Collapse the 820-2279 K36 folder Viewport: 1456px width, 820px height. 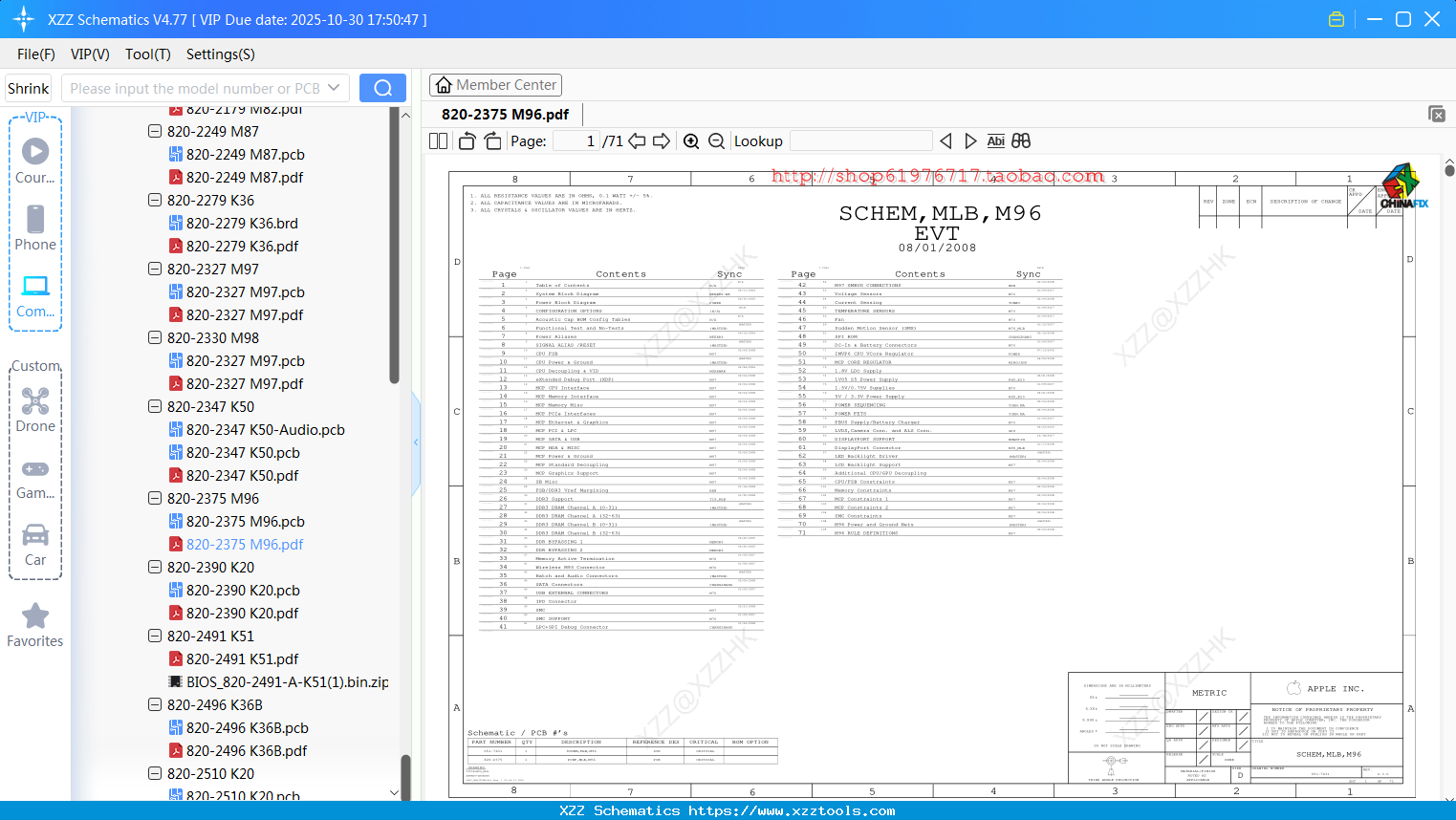point(155,200)
